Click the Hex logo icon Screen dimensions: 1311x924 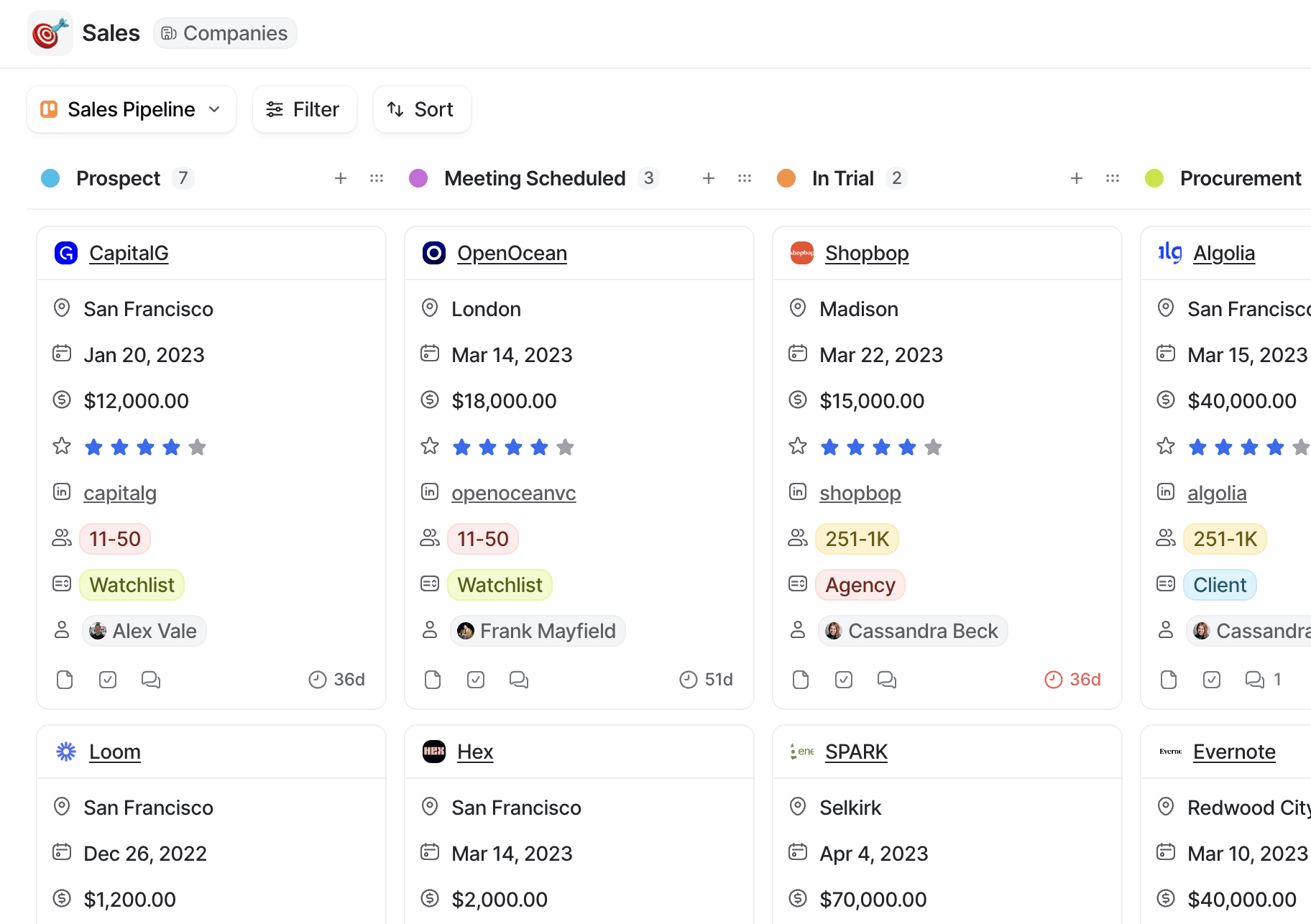(x=434, y=752)
